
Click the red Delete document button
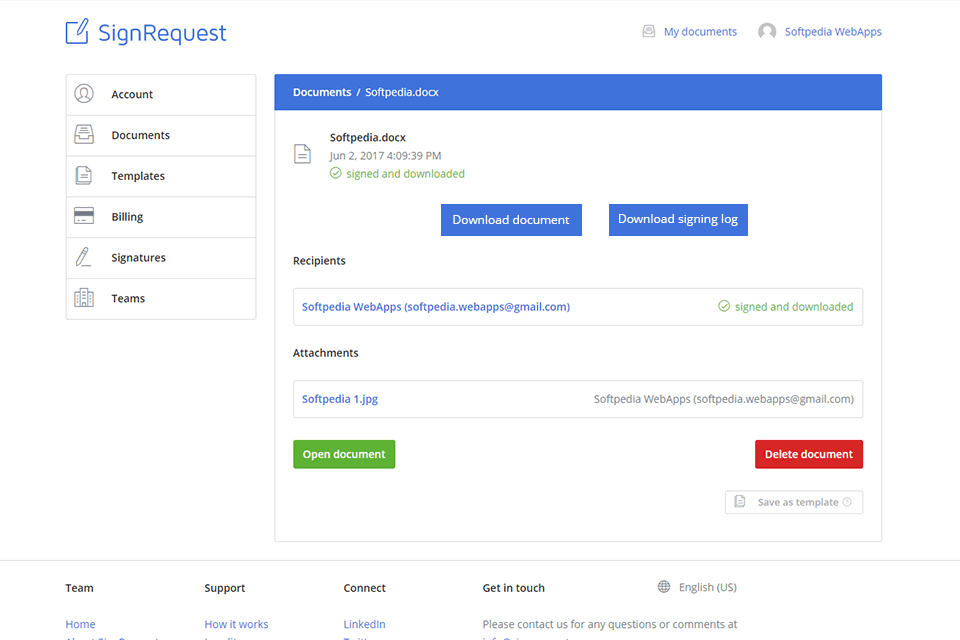(809, 454)
